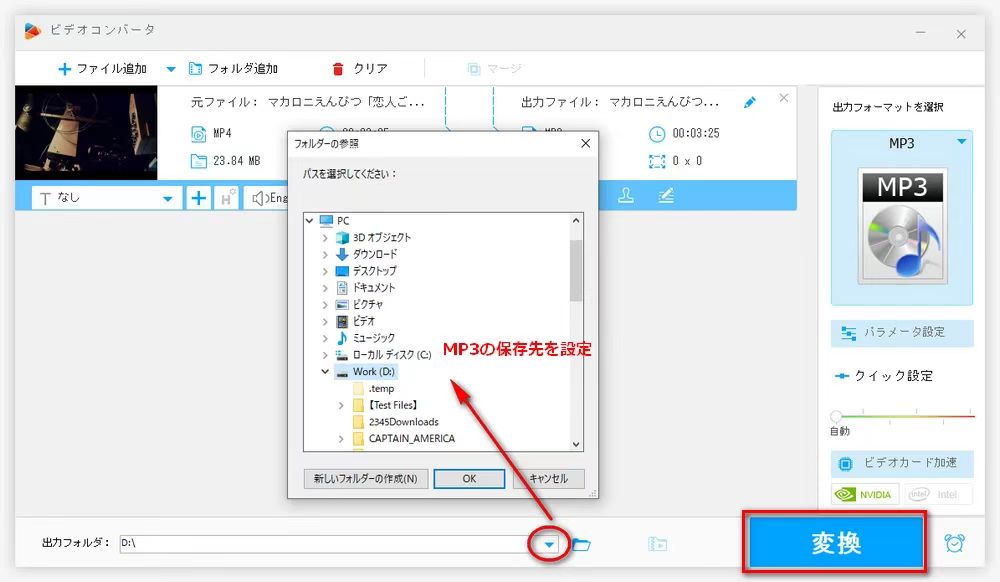Click キャンセル in the folder dialog

pos(548,479)
